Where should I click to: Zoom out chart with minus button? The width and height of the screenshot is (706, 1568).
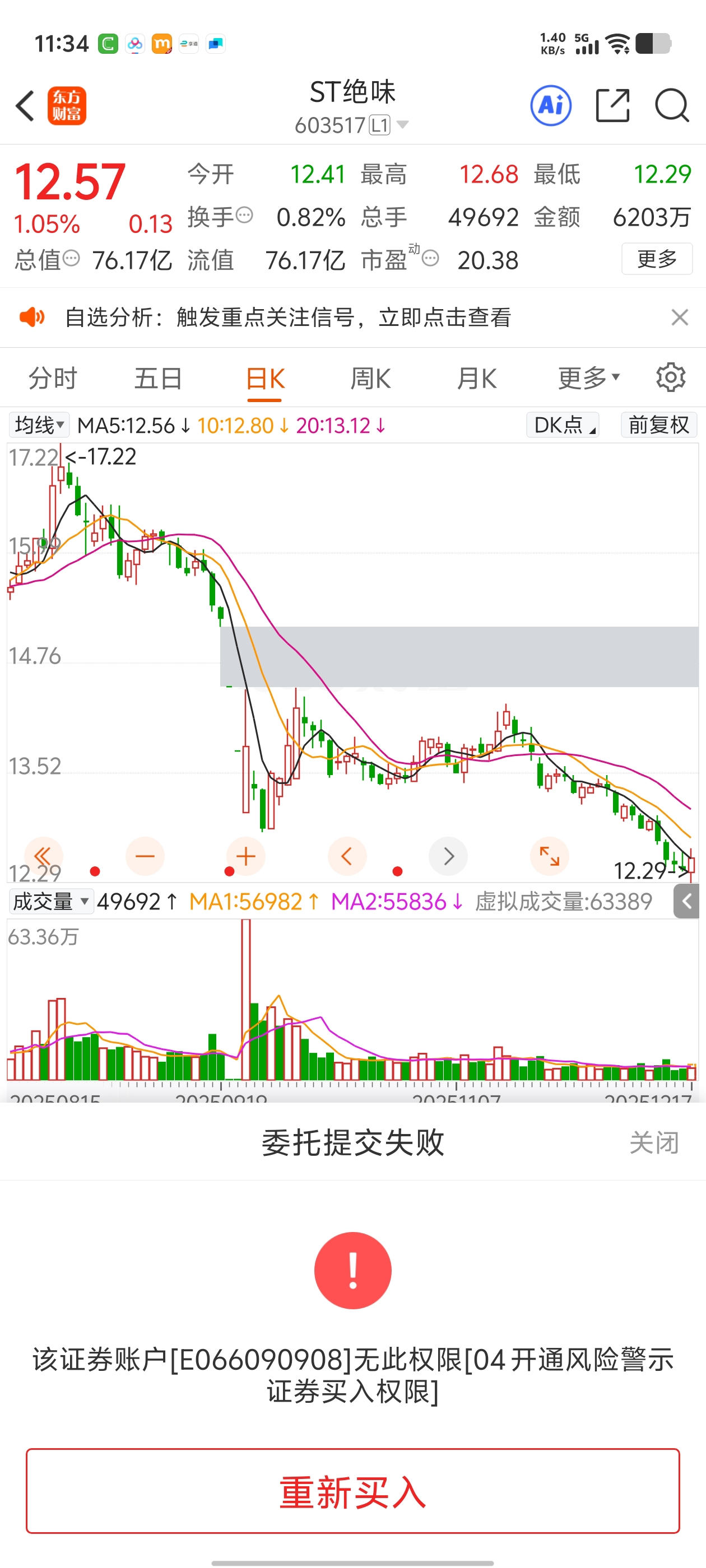pyautogui.click(x=145, y=856)
